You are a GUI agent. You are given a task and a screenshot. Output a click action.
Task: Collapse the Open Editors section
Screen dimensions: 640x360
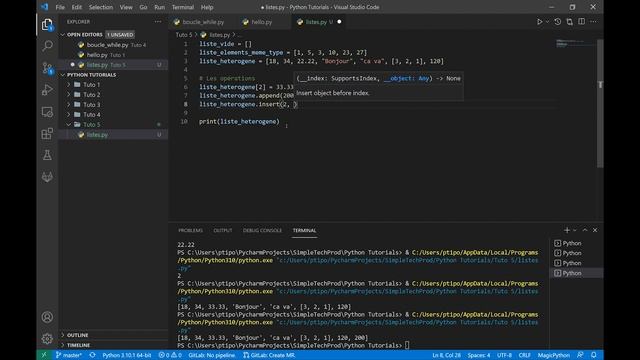(84, 35)
